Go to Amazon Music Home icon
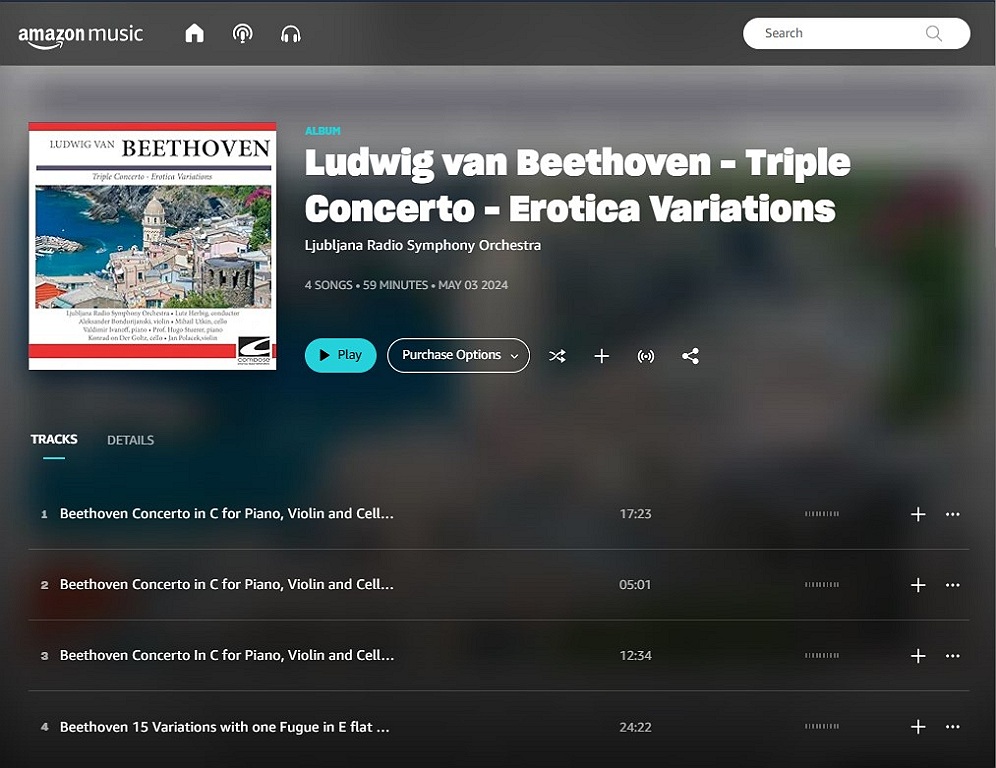The image size is (996, 768). click(x=194, y=33)
